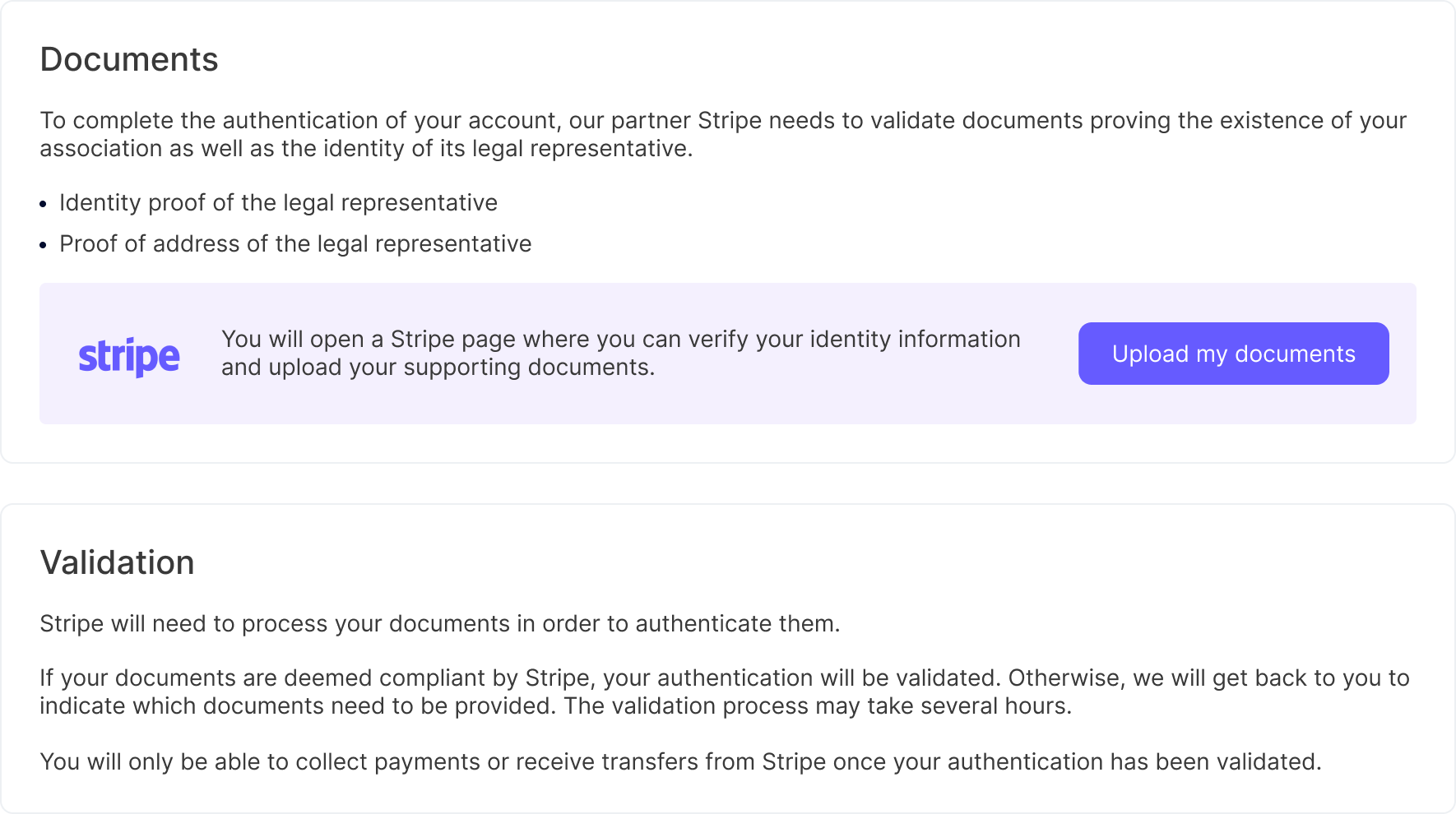Viewport: 1456px width, 814px height.
Task: Click the Stripe instructions paragraph text
Action: click(x=620, y=353)
